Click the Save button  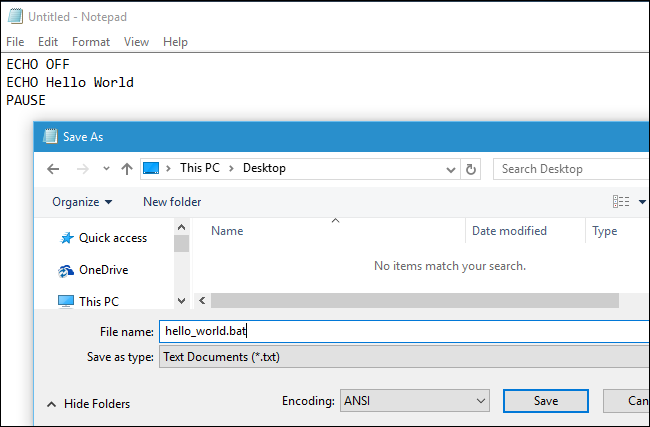pyautogui.click(x=546, y=401)
